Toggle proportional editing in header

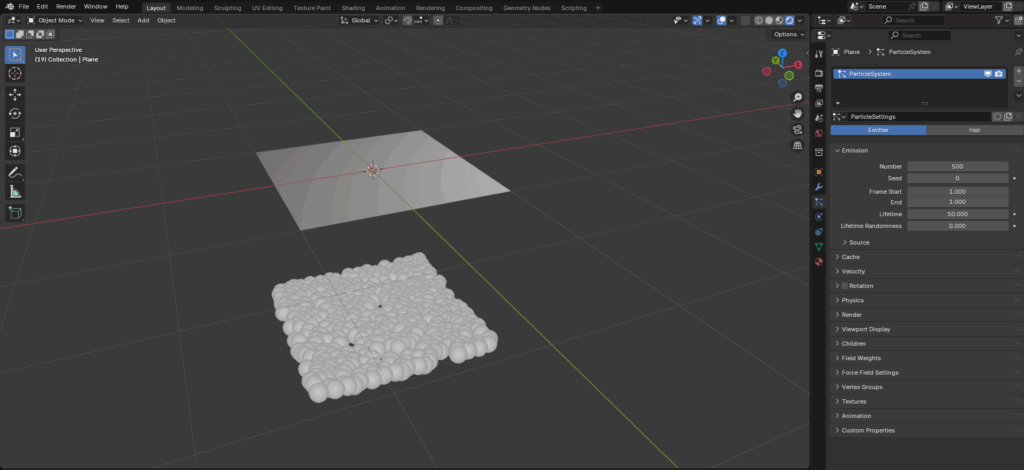pyautogui.click(x=438, y=20)
